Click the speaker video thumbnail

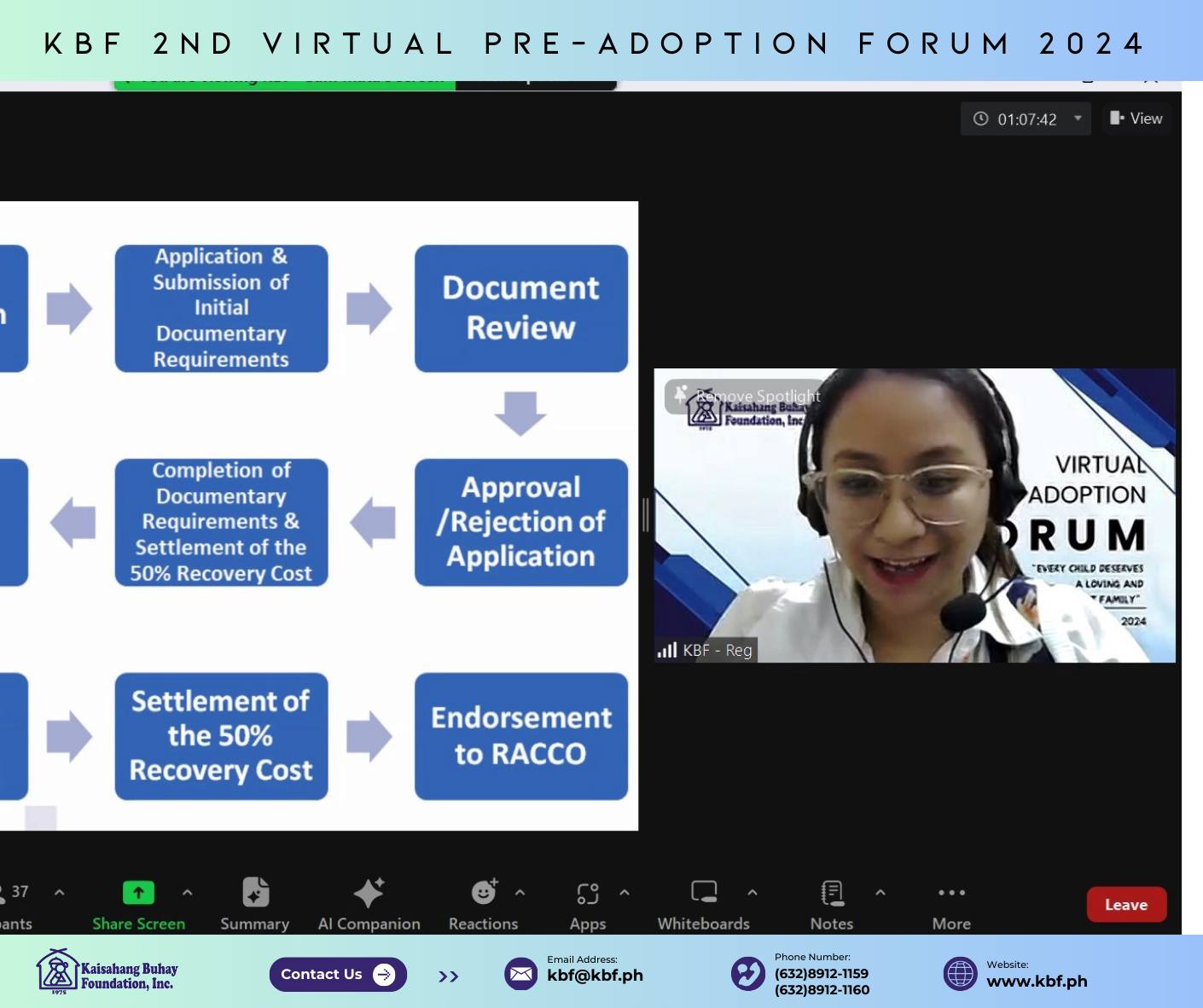(915, 515)
